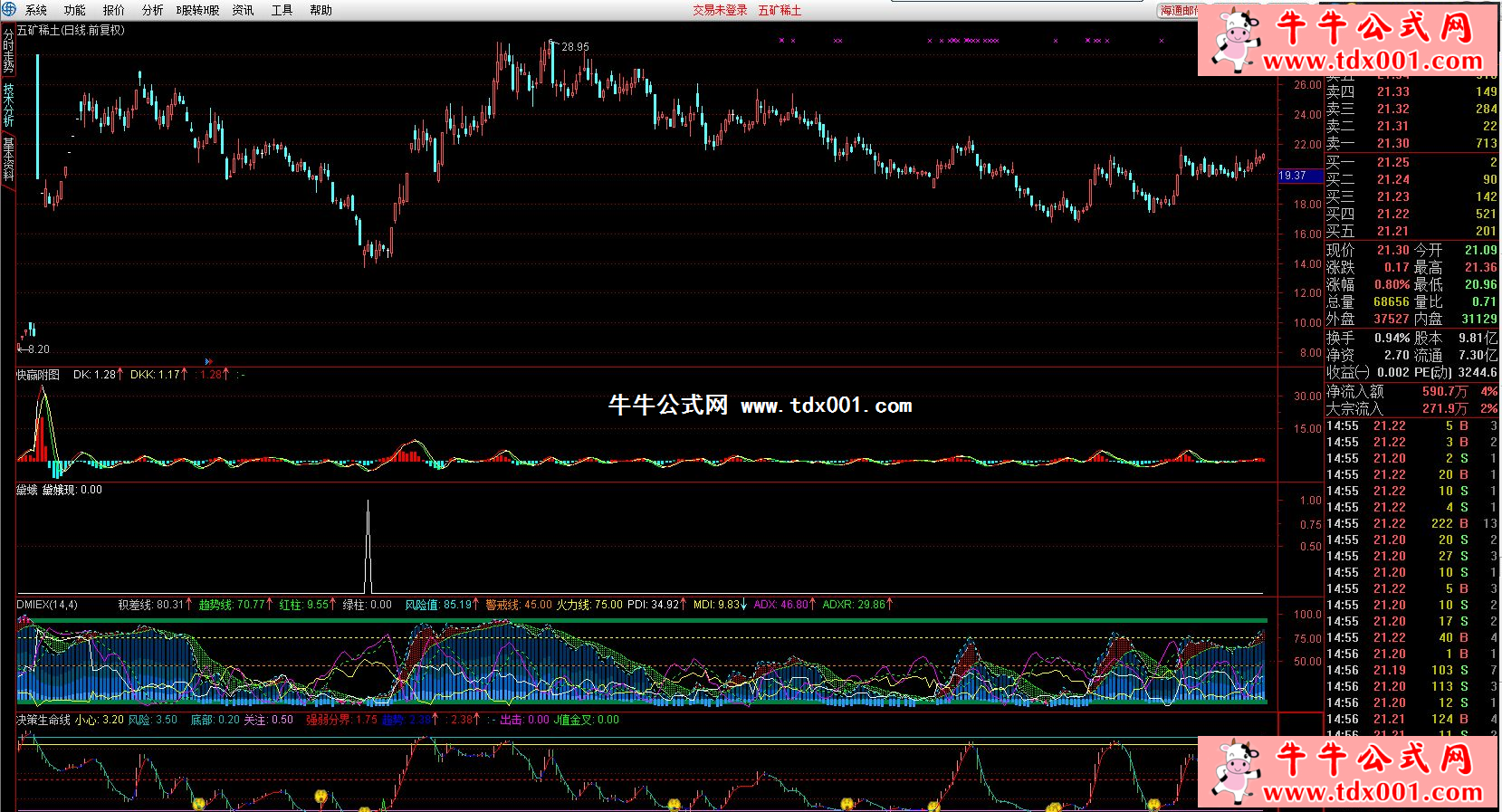This screenshot has height=812, width=1502.
Task: Select the 买三 21.23 order row
Action: tap(1411, 196)
